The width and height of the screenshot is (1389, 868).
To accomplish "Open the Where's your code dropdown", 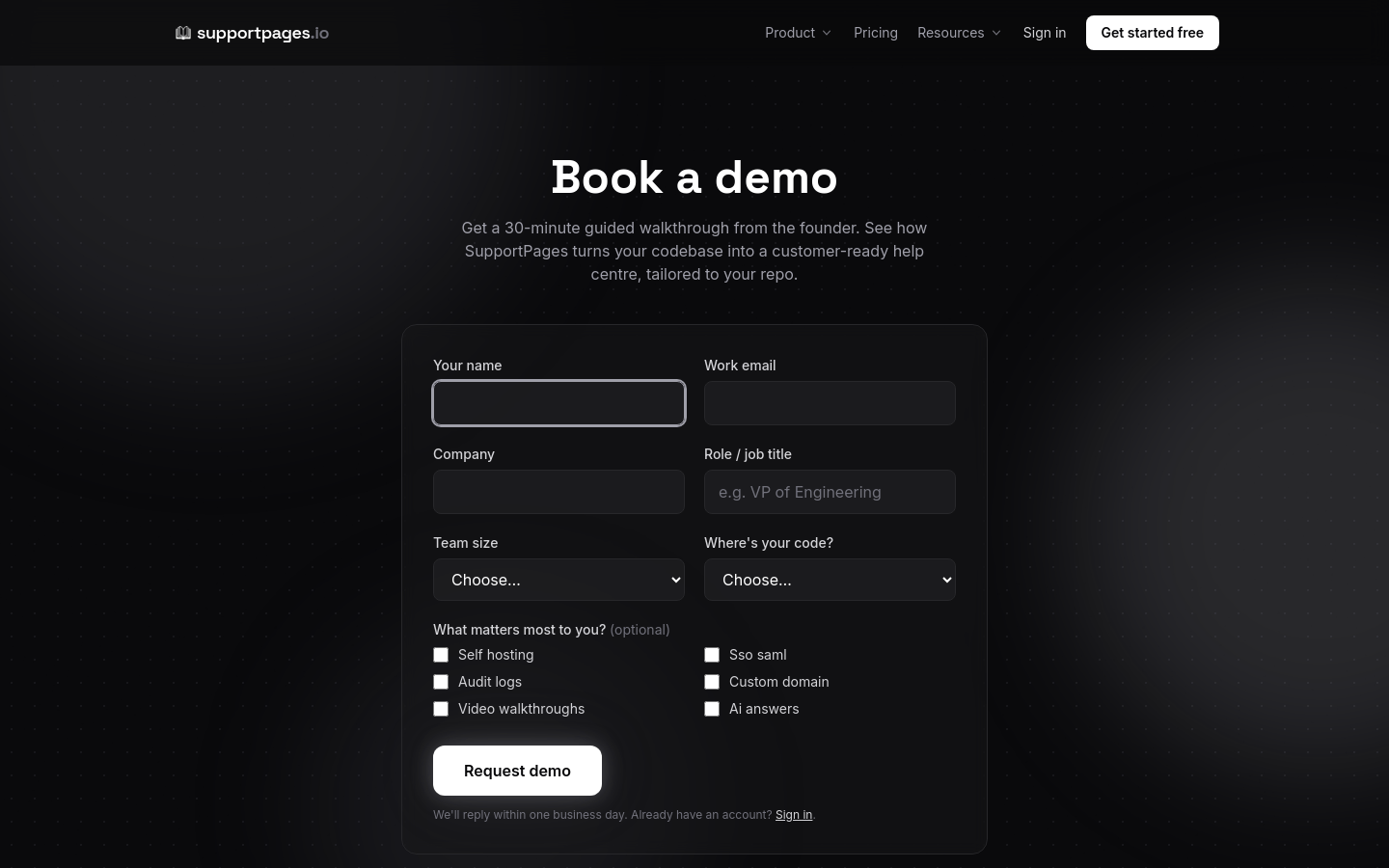I will coord(830,580).
